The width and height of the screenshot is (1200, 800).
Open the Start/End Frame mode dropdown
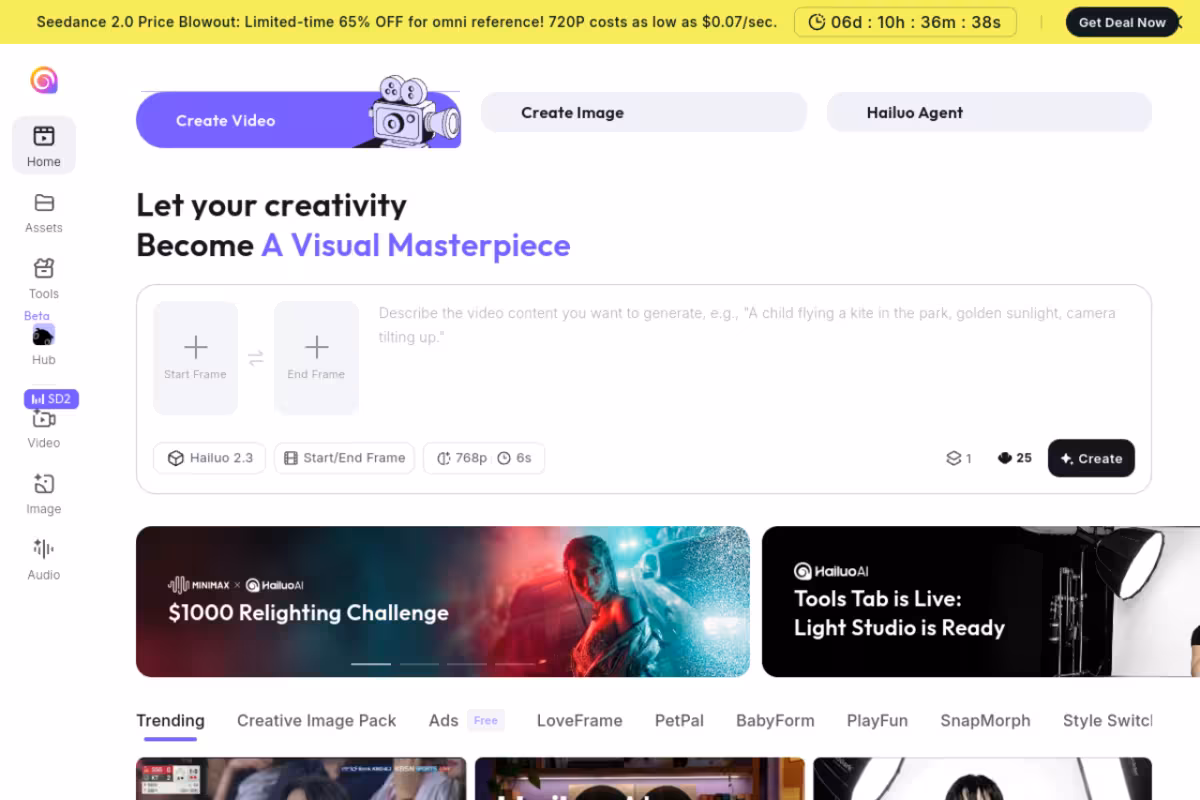pos(344,458)
